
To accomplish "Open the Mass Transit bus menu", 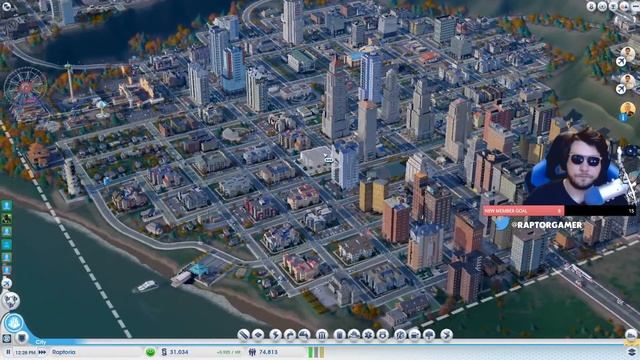I will click(415, 335).
